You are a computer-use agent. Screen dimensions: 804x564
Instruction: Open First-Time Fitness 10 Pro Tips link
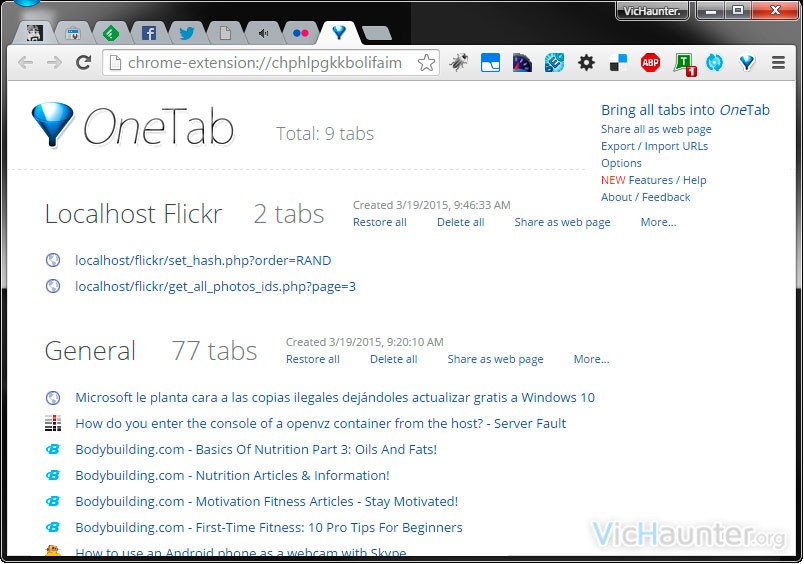coord(269,528)
